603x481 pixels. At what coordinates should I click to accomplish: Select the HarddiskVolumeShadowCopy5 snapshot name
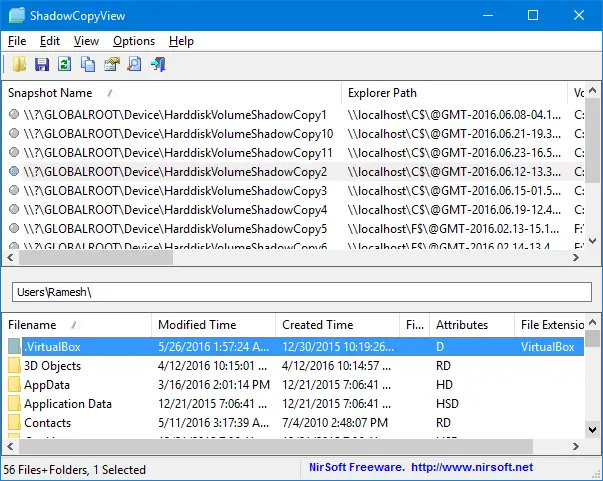[x=175, y=229]
